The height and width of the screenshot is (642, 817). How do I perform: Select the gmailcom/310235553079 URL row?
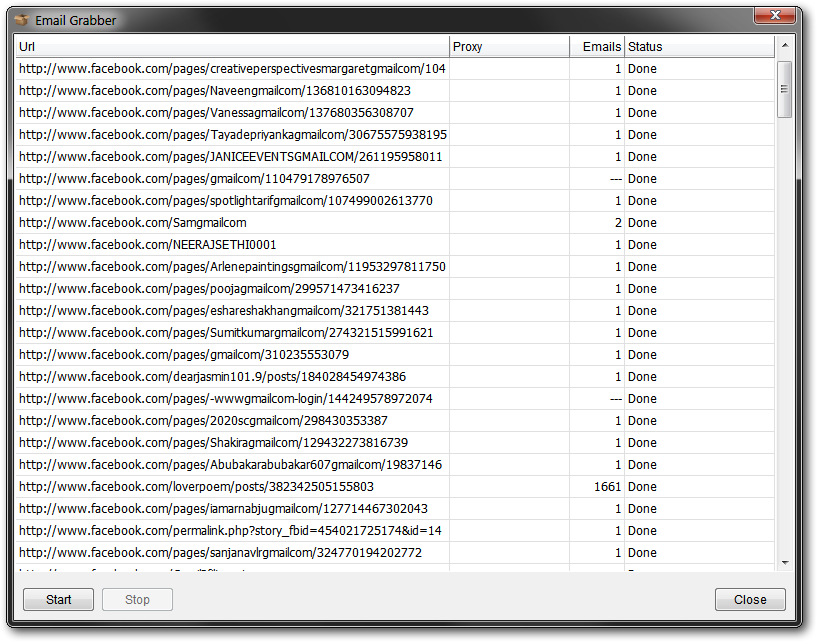[395, 354]
